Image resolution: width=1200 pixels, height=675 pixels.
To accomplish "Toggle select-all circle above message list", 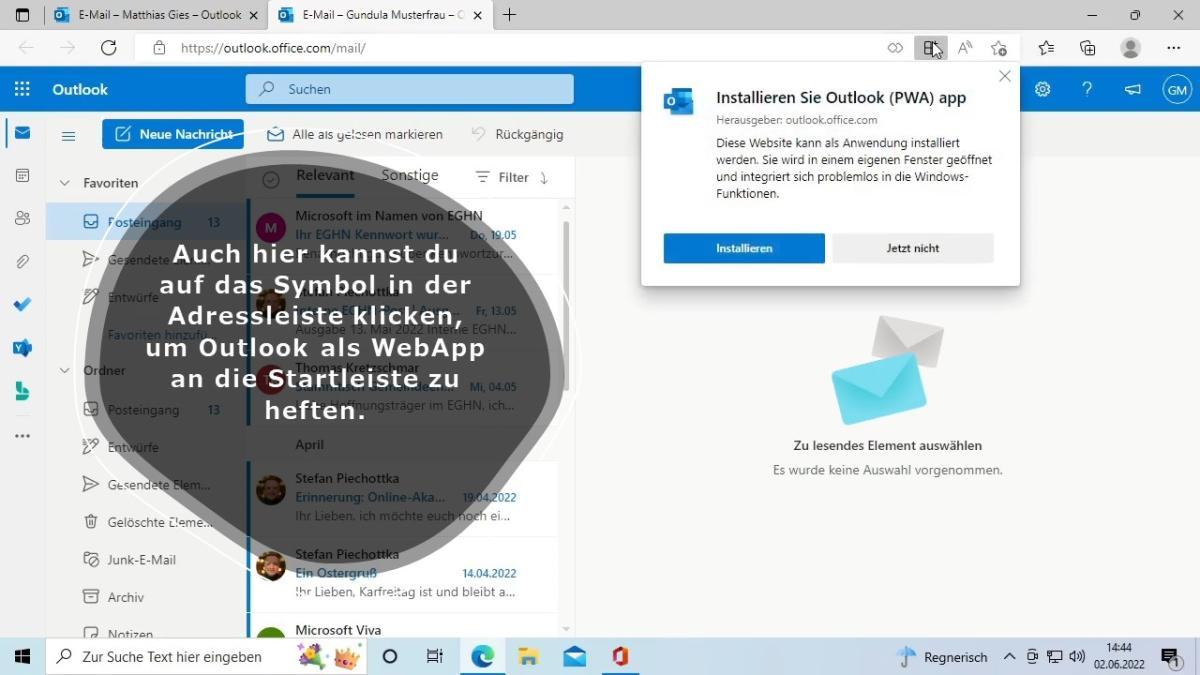I will (x=270, y=179).
